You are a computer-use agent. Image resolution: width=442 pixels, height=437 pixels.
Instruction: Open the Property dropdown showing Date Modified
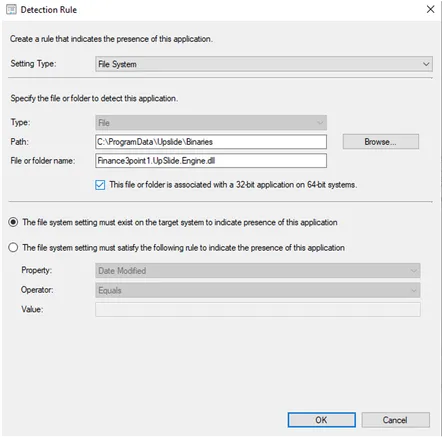click(x=258, y=271)
